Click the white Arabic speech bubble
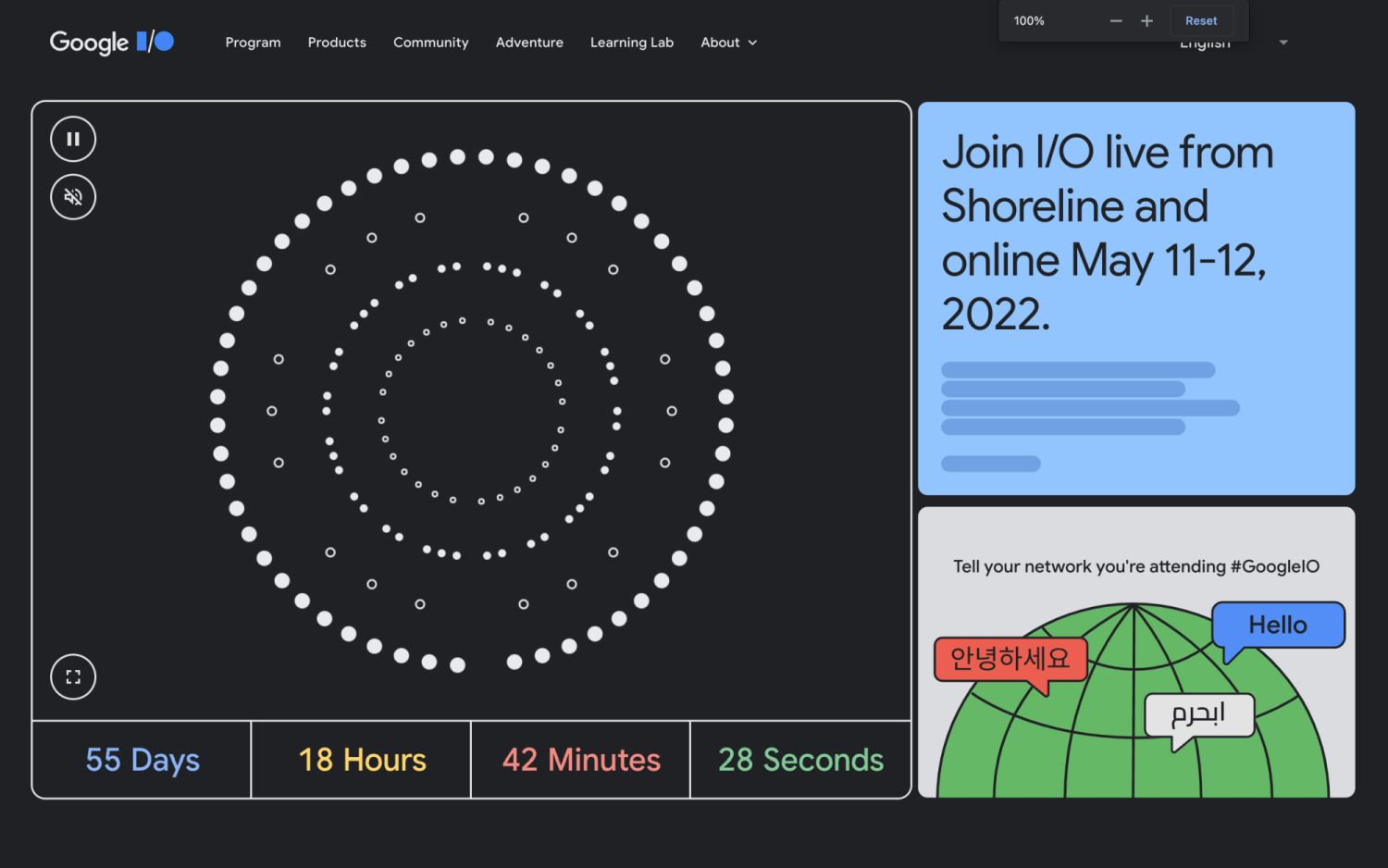Image resolution: width=1388 pixels, height=868 pixels. pos(1198,714)
